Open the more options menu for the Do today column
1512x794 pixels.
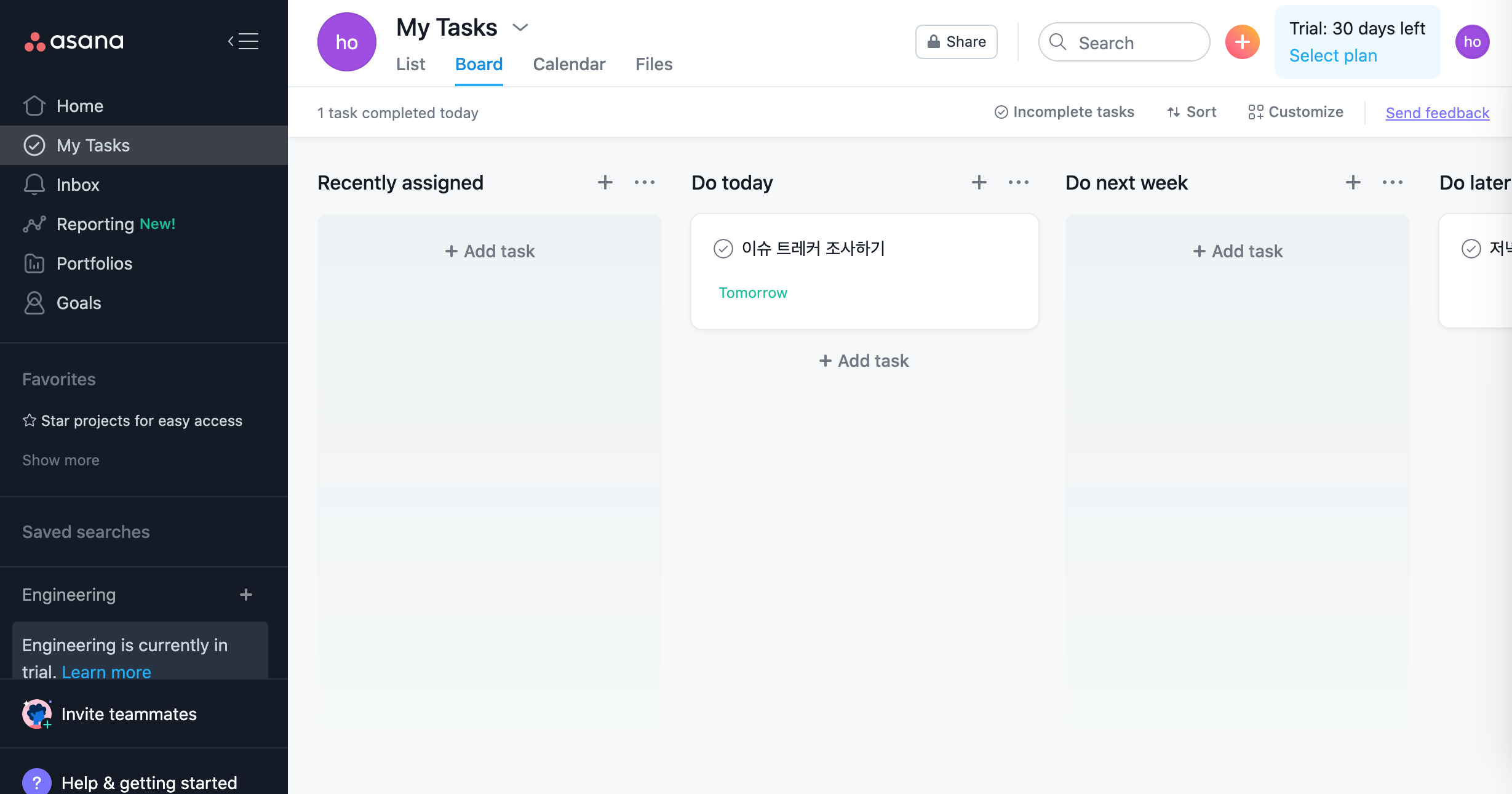(1019, 182)
